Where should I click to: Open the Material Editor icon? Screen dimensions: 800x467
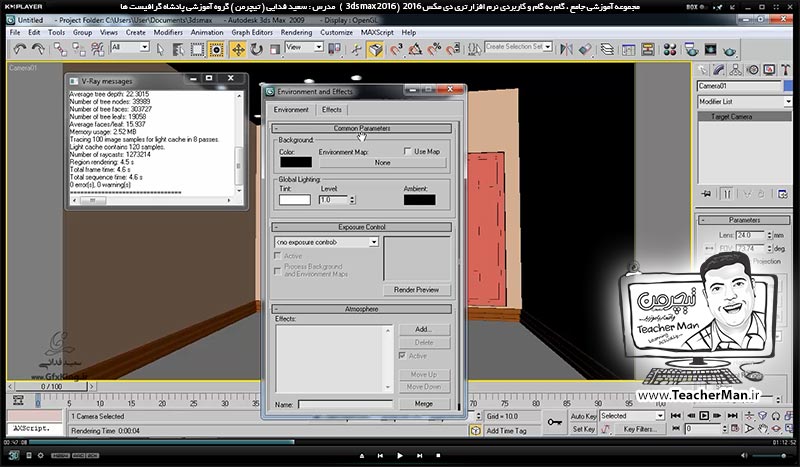tap(670, 50)
